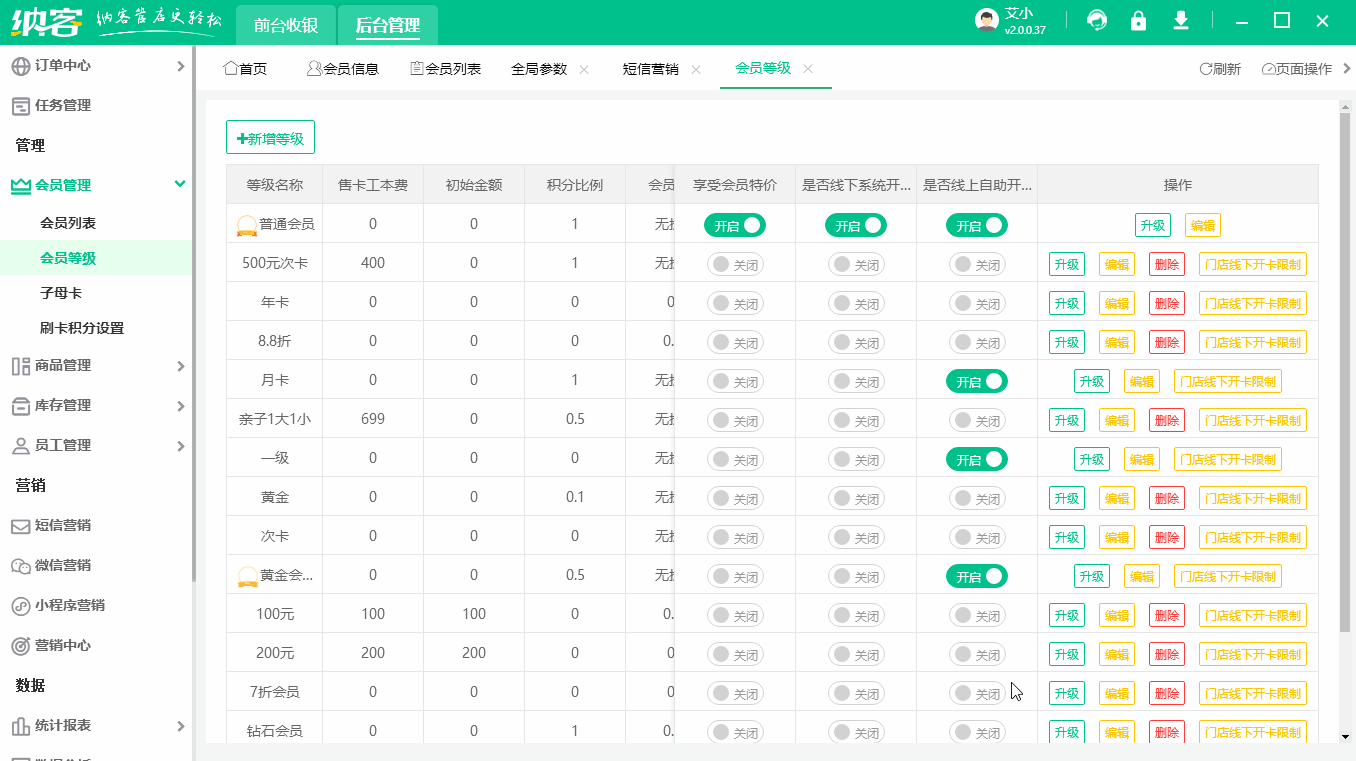
Task: Turn off 月卡 online self-service card toggle
Action: [977, 380]
